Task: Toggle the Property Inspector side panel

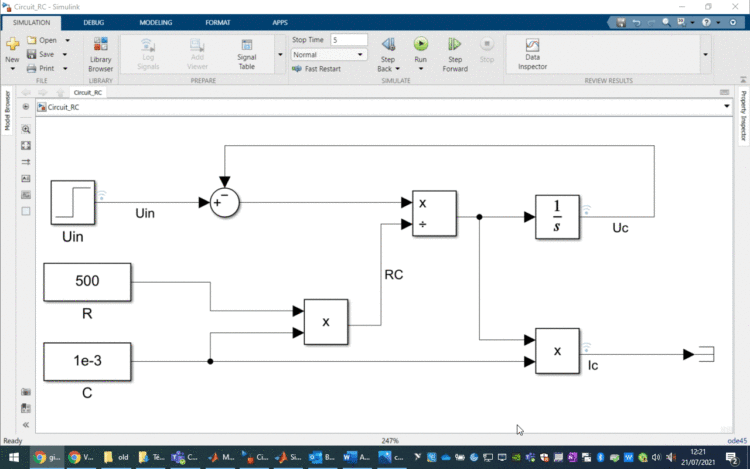Action: [x=743, y=115]
